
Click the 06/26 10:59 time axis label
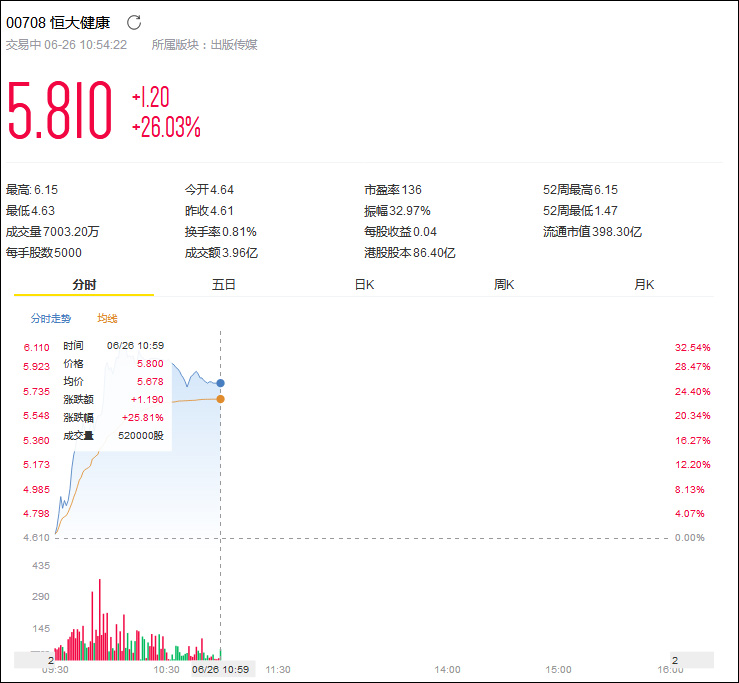[220, 669]
